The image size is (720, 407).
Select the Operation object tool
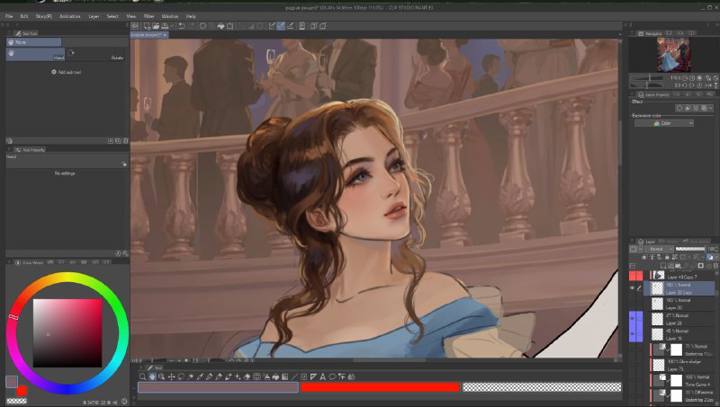click(x=162, y=377)
